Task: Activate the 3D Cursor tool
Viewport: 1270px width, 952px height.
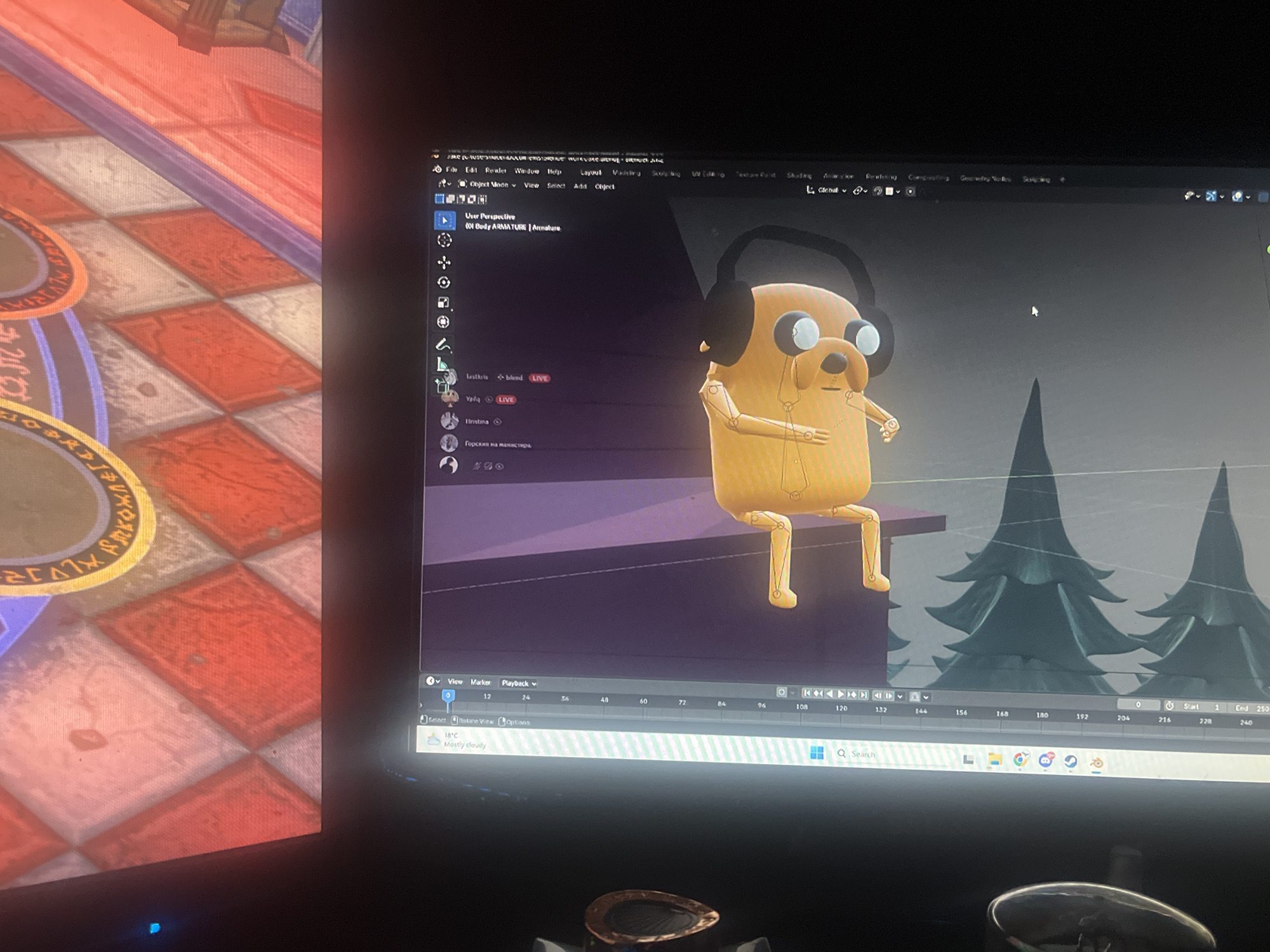Action: [x=444, y=241]
